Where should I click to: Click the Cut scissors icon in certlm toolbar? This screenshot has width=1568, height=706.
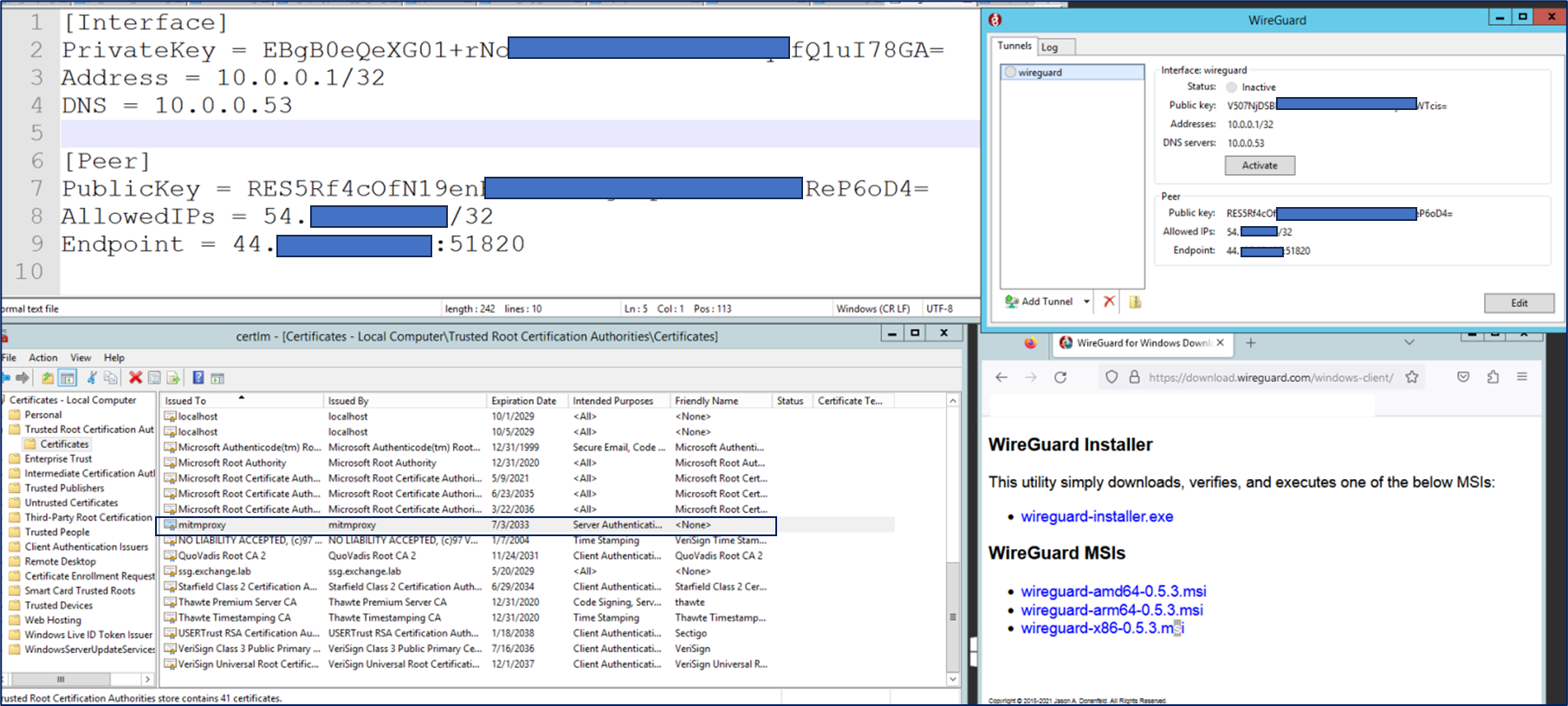click(91, 378)
